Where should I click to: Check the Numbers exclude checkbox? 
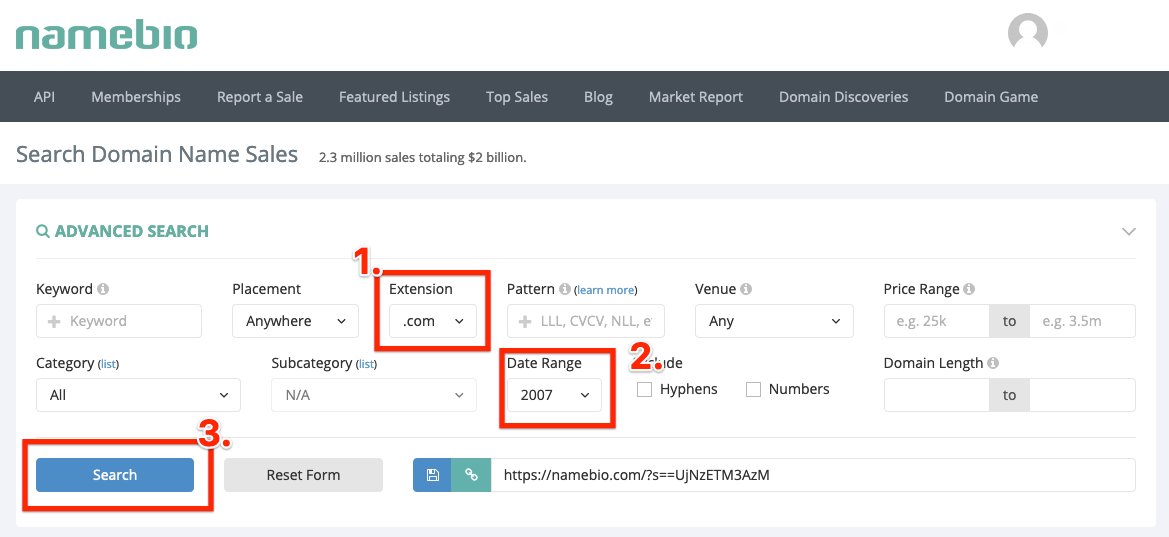point(754,389)
